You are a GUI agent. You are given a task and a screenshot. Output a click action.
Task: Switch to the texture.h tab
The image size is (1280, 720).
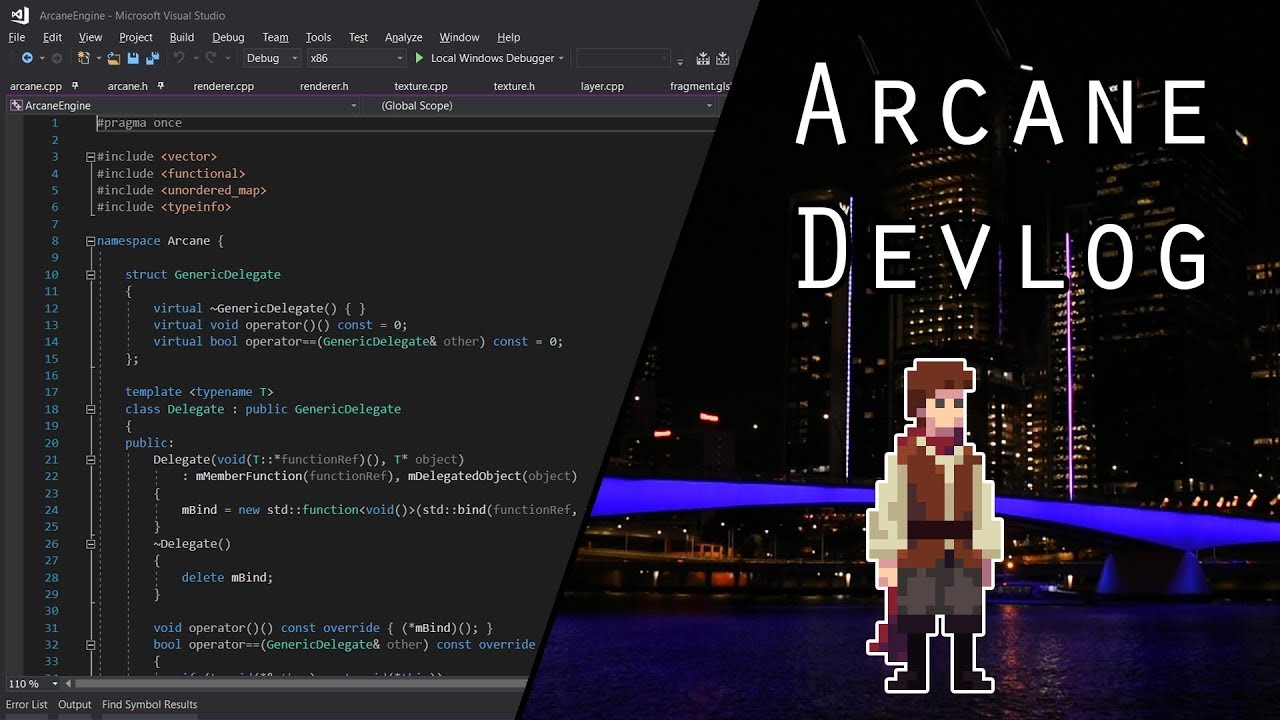[514, 86]
